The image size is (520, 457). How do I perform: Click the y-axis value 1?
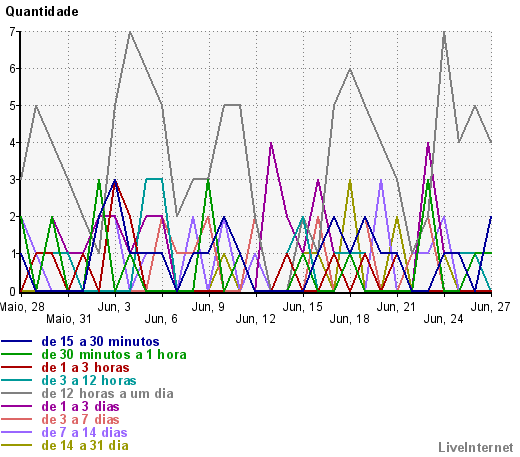[x=13, y=254]
